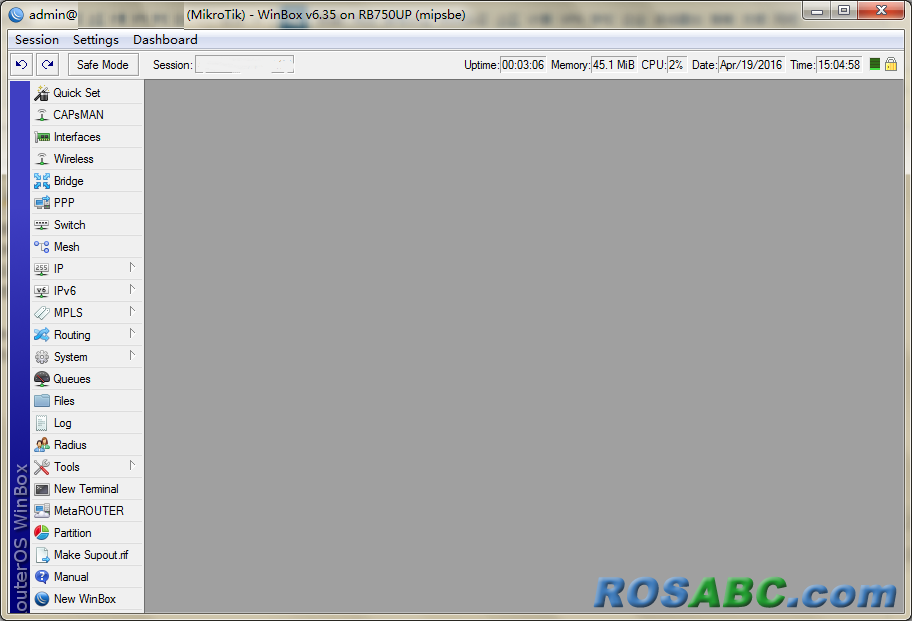Click the Undo toolbar button
The width and height of the screenshot is (912, 621).
(22, 65)
